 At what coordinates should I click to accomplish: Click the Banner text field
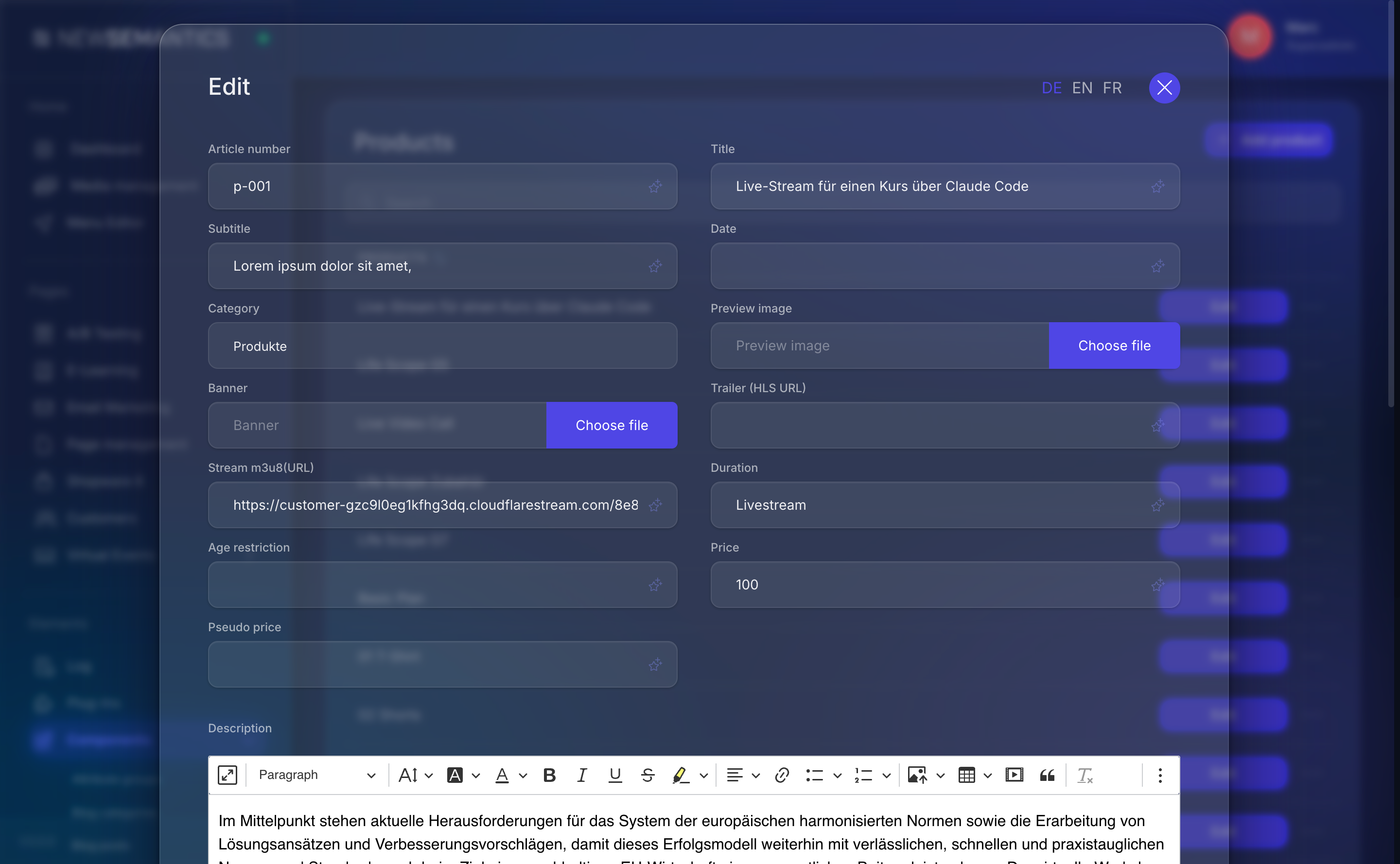point(377,425)
